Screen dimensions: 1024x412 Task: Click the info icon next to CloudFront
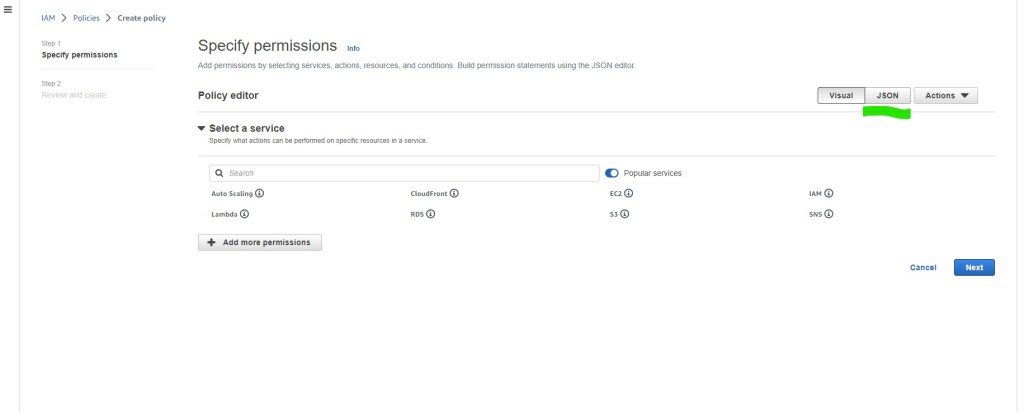click(454, 193)
